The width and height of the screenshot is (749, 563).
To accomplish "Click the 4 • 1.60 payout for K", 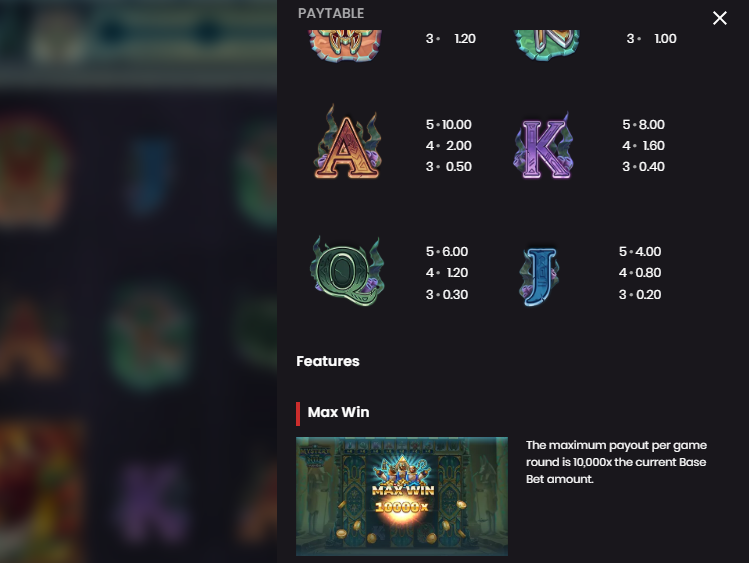I will point(643,146).
